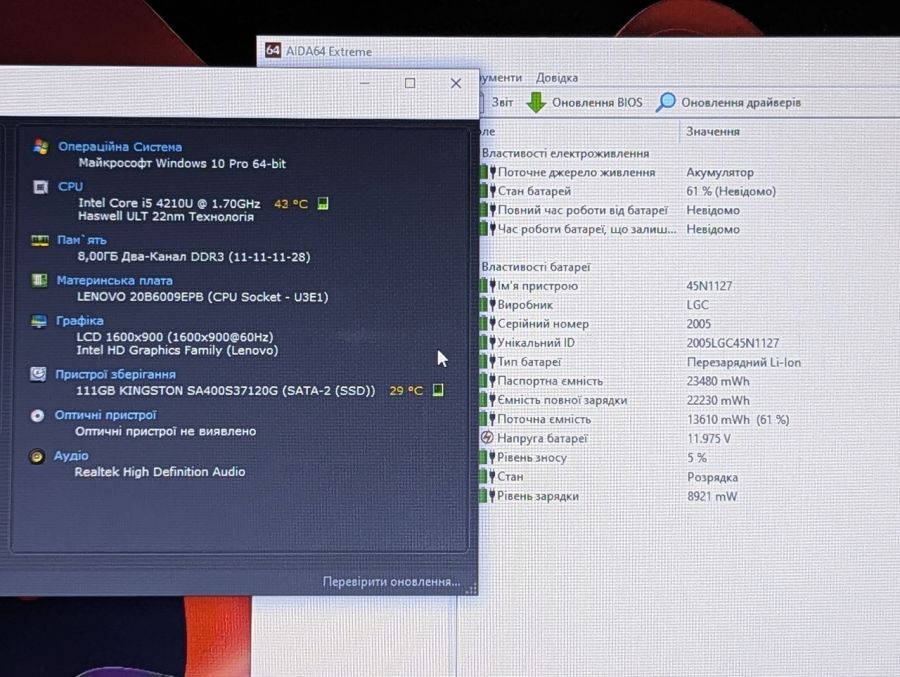Viewport: 900px width, 677px height.
Task: Click the driver update magnifier icon
Action: [666, 102]
